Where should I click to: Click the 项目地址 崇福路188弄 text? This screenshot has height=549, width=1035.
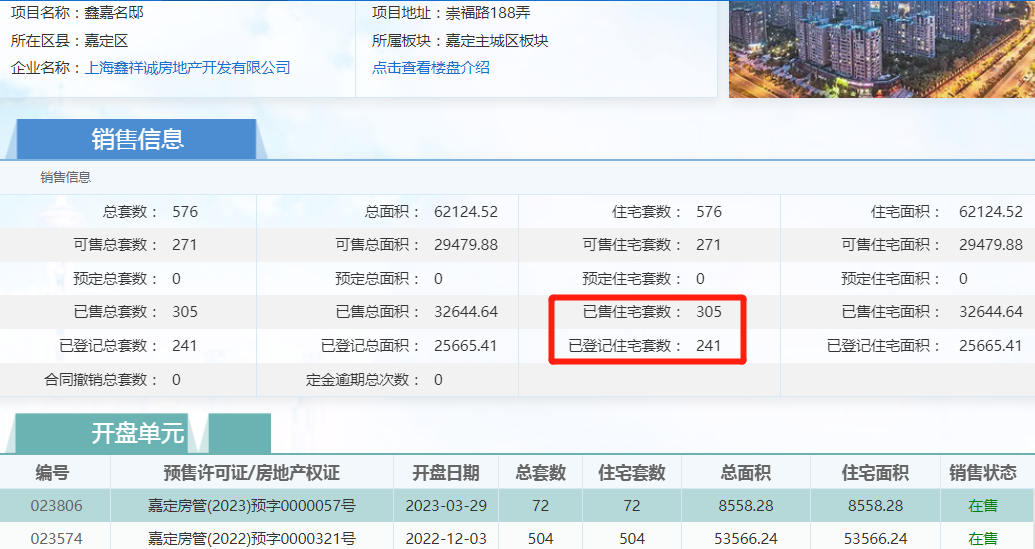click(x=451, y=13)
